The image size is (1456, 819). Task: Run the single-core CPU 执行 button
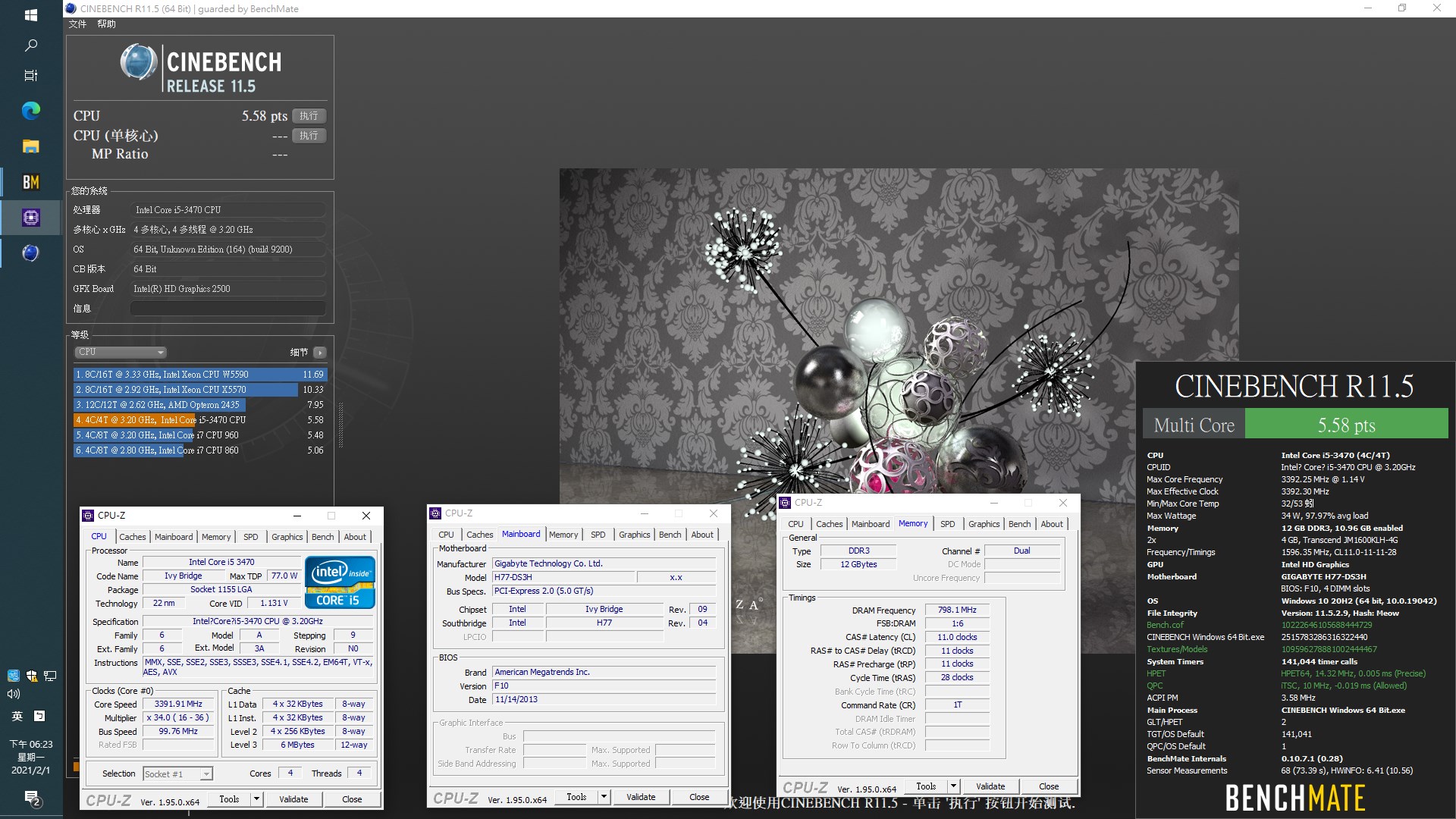[309, 136]
